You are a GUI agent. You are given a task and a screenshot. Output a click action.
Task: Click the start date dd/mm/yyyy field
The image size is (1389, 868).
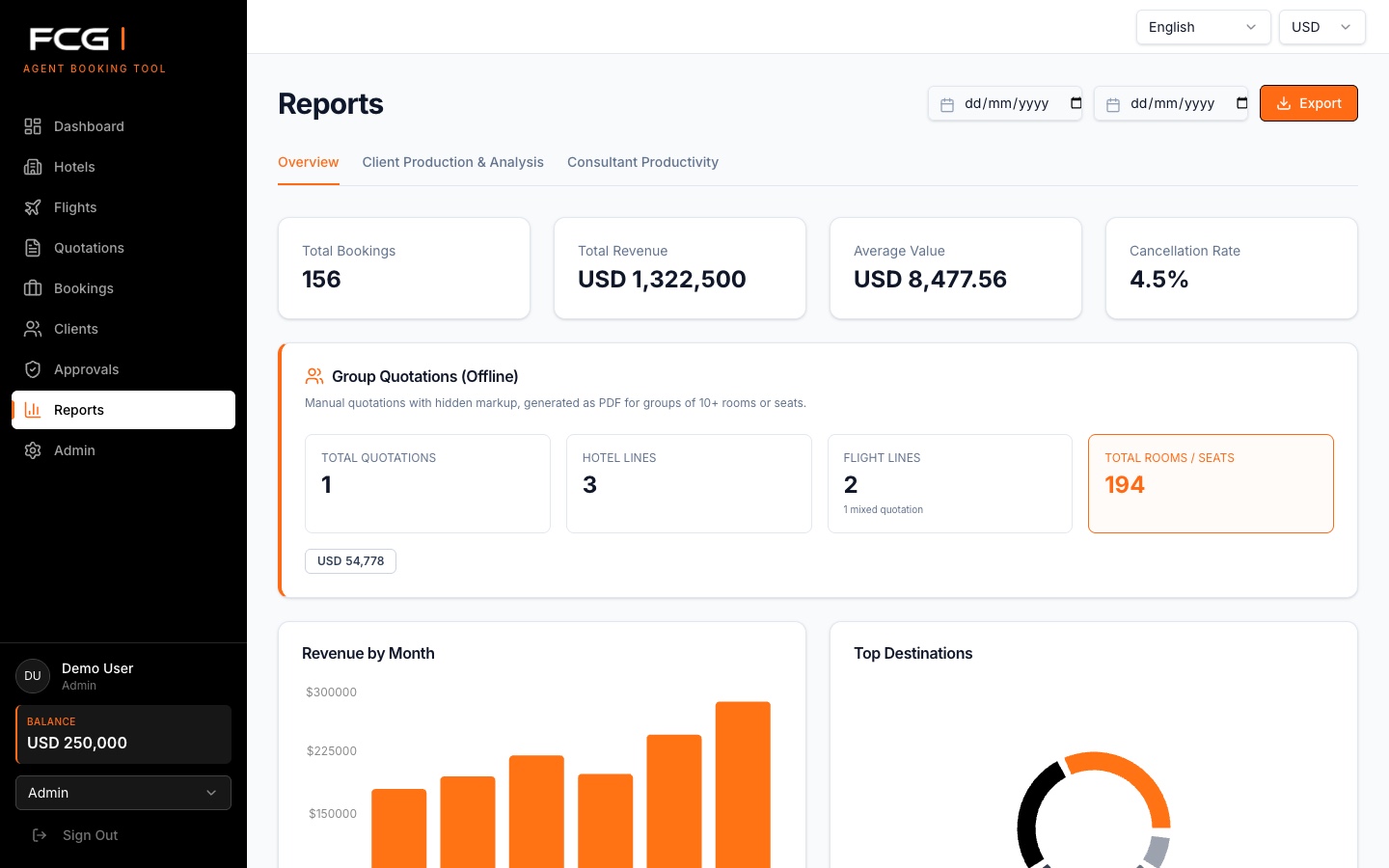[1005, 103]
